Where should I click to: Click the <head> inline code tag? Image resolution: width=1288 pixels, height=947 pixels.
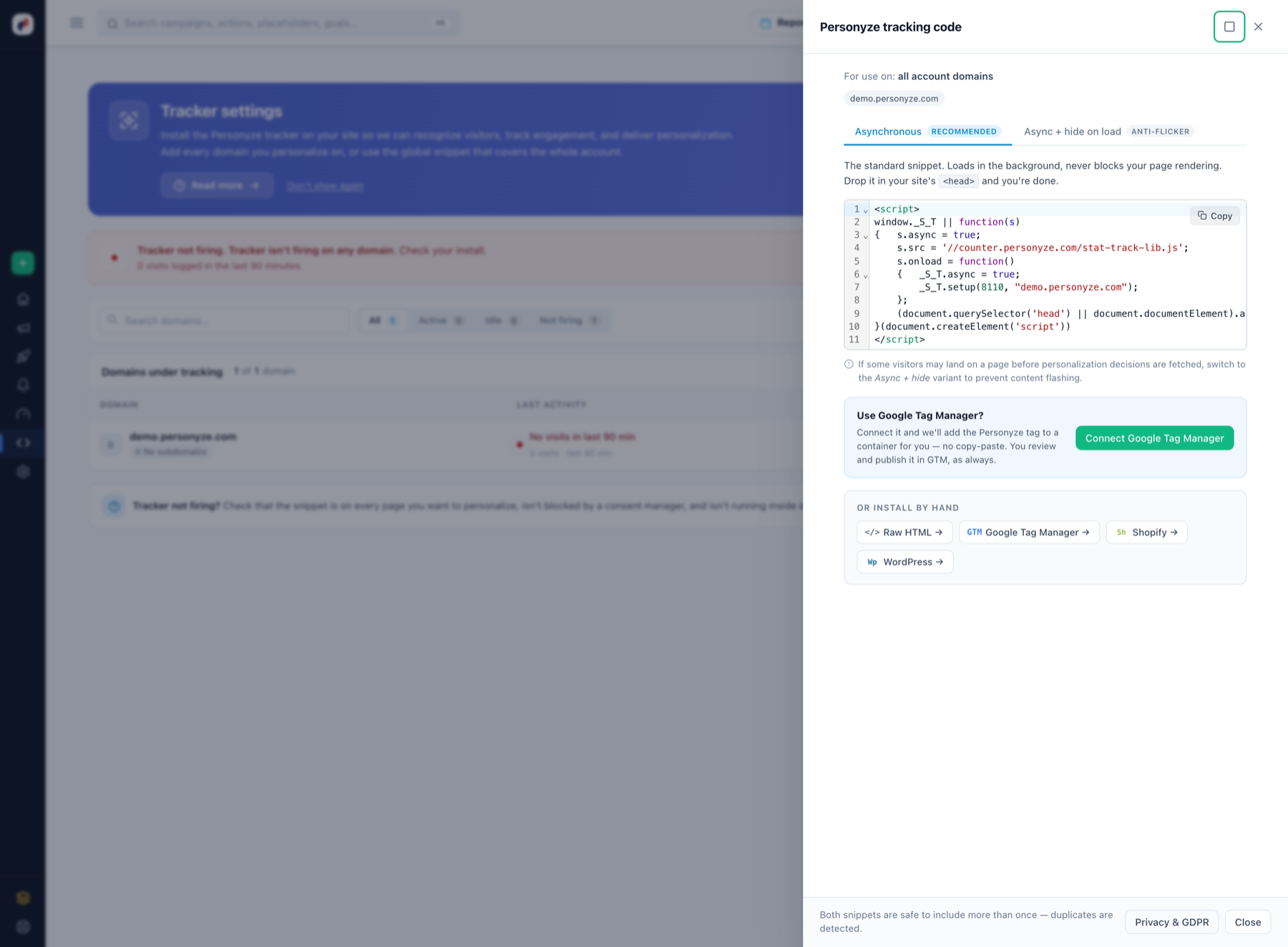click(x=958, y=181)
